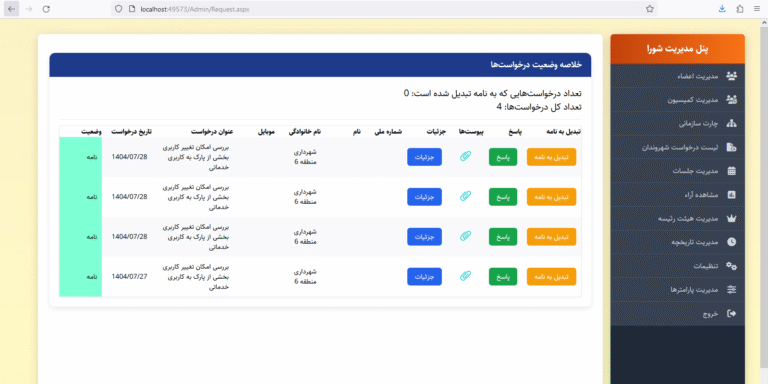The image size is (768, 384).
Task: Open blue جزئیات button in the first row
Action: coord(424,157)
